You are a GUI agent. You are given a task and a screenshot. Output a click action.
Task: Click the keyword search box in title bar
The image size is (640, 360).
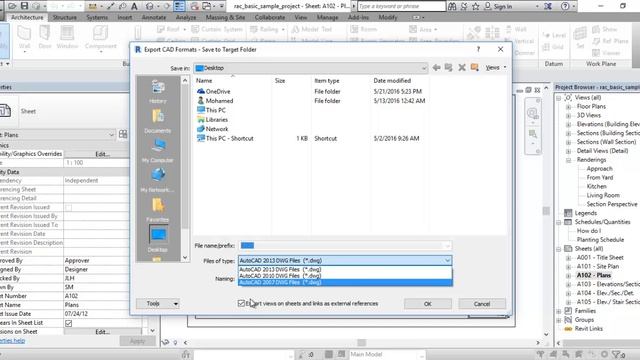point(402,6)
